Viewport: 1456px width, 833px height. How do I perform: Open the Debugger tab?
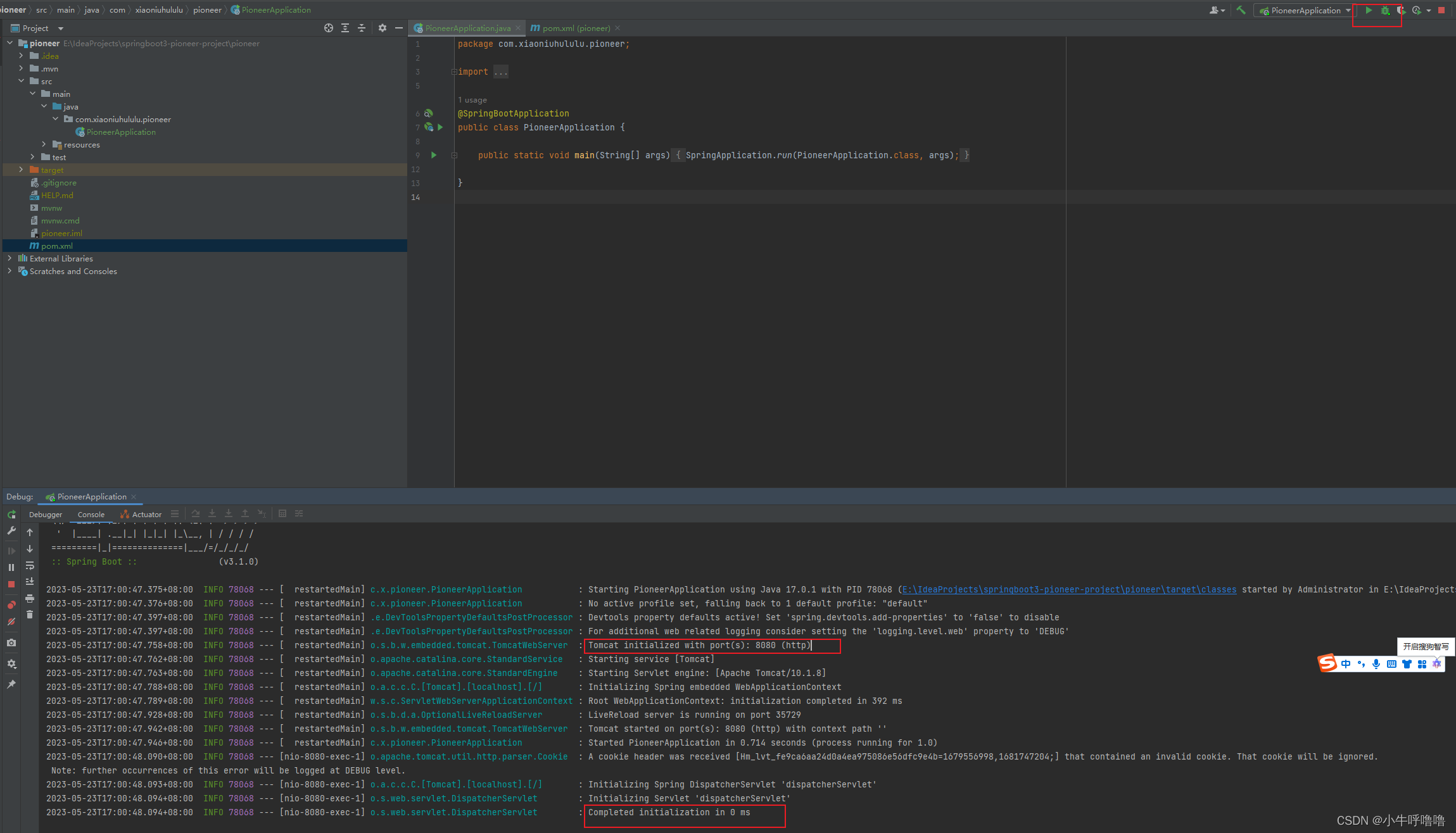(46, 515)
